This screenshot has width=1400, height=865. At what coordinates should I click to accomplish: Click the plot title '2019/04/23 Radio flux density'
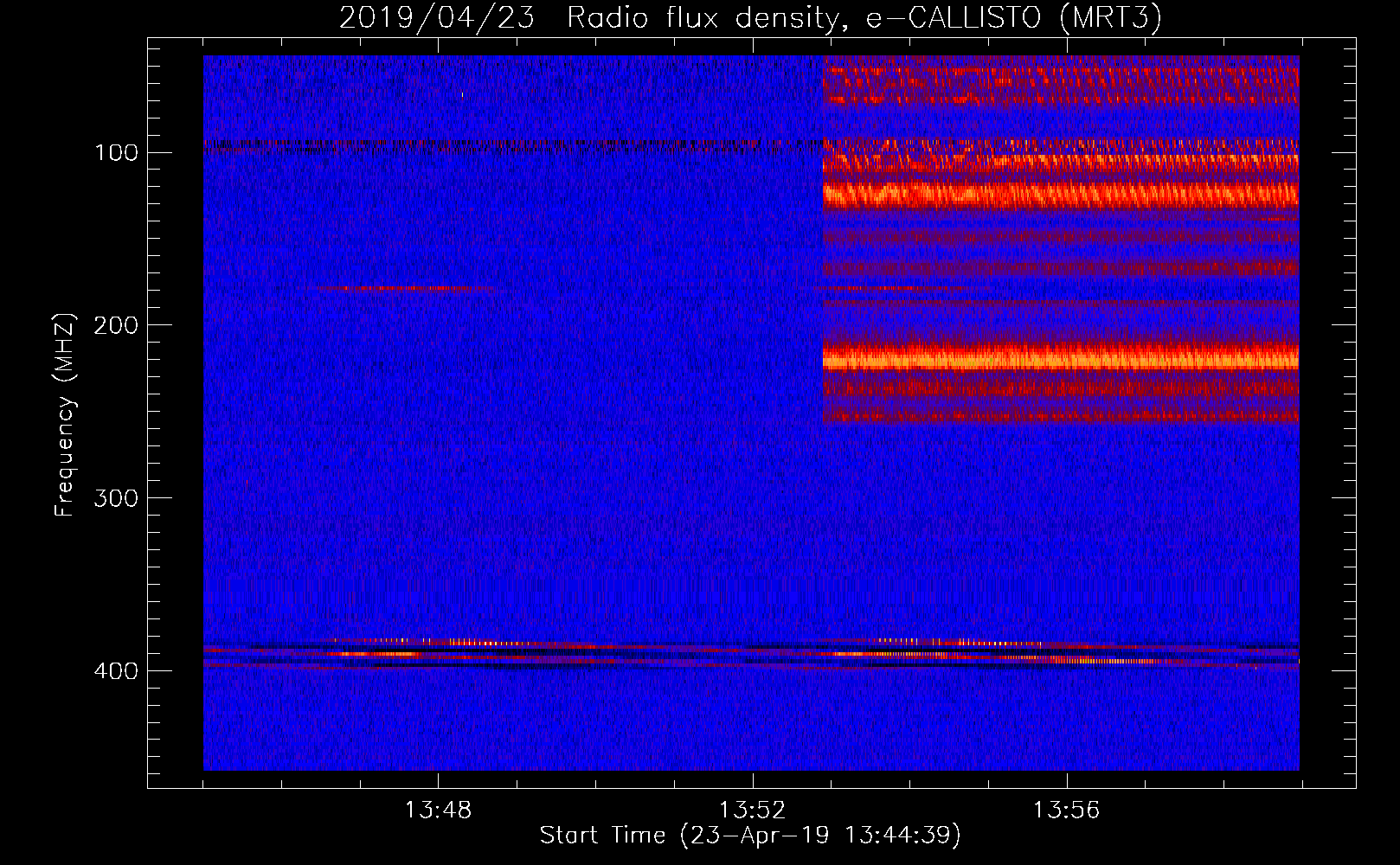750,18
